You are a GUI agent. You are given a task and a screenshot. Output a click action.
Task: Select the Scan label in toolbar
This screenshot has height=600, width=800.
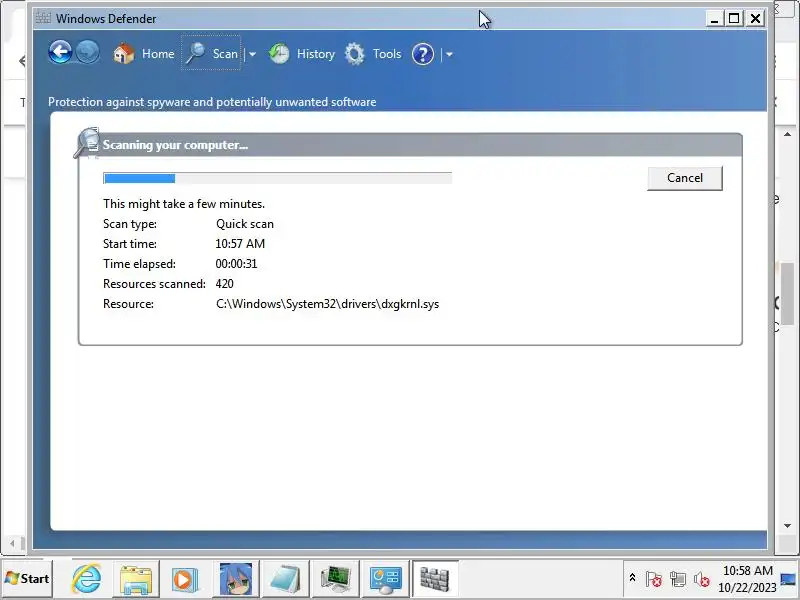pyautogui.click(x=225, y=54)
